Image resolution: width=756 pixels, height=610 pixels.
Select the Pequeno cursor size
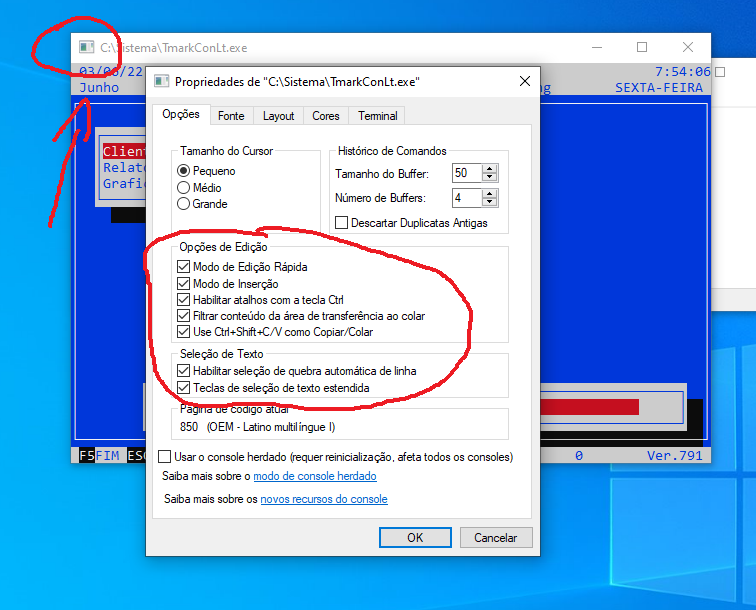coord(183,171)
